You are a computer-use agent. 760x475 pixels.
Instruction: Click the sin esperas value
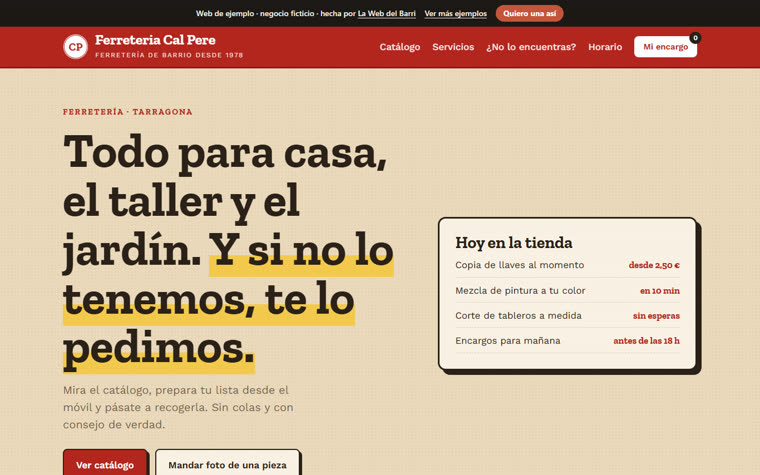[656, 316]
